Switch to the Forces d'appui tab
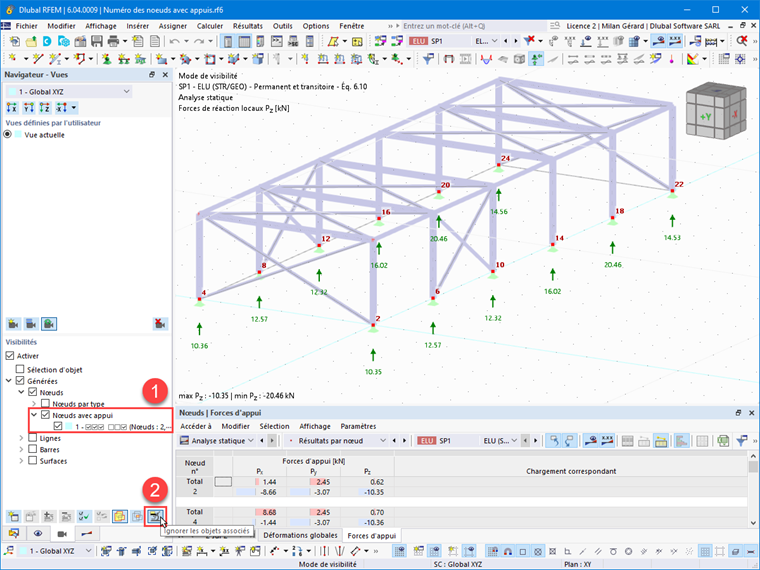 [372, 536]
